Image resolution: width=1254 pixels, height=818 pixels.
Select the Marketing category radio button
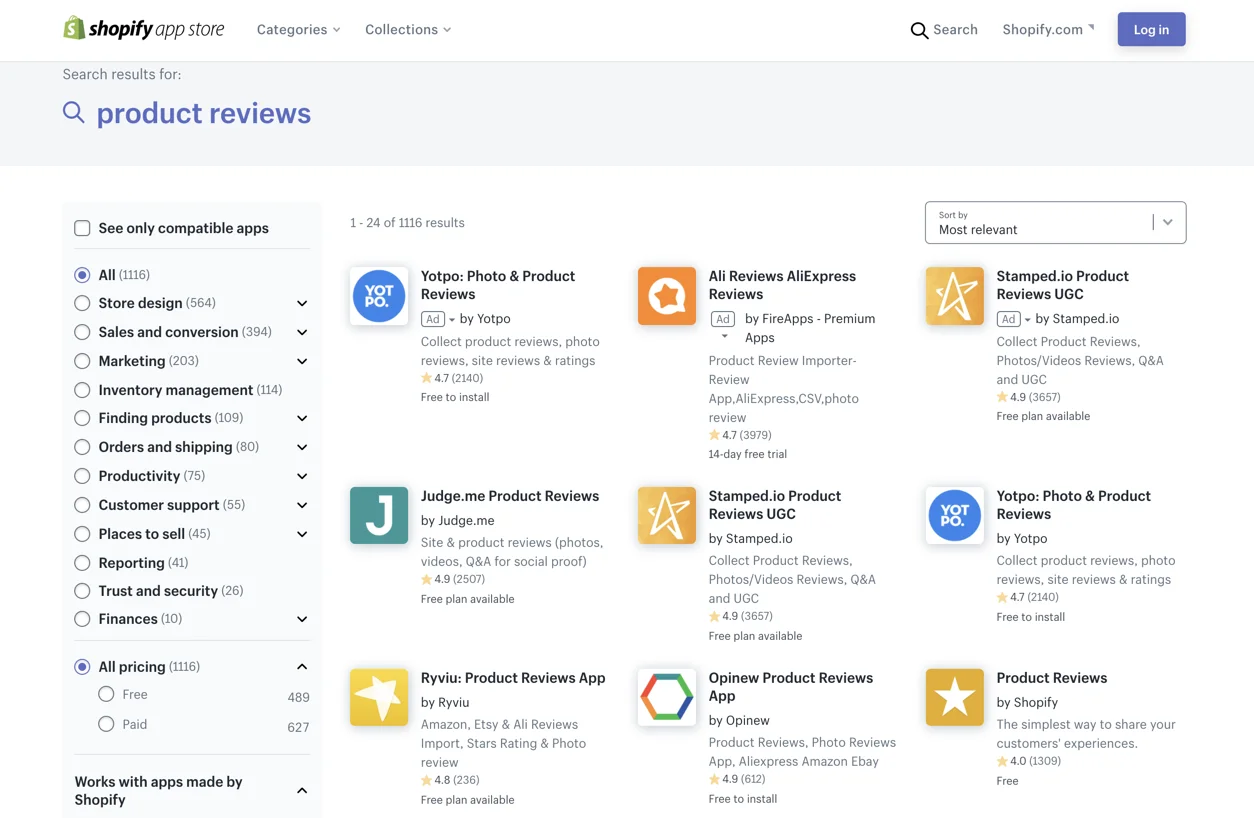(x=82, y=361)
